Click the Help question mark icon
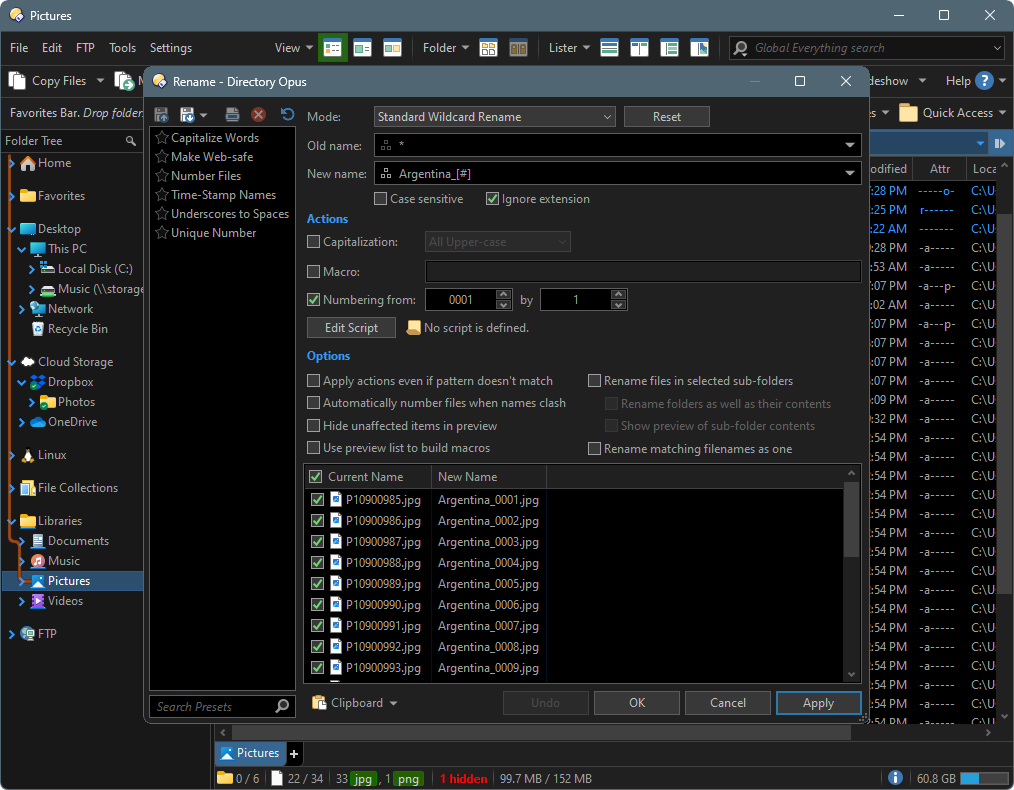Screen dimensions: 1014x790 984,81
